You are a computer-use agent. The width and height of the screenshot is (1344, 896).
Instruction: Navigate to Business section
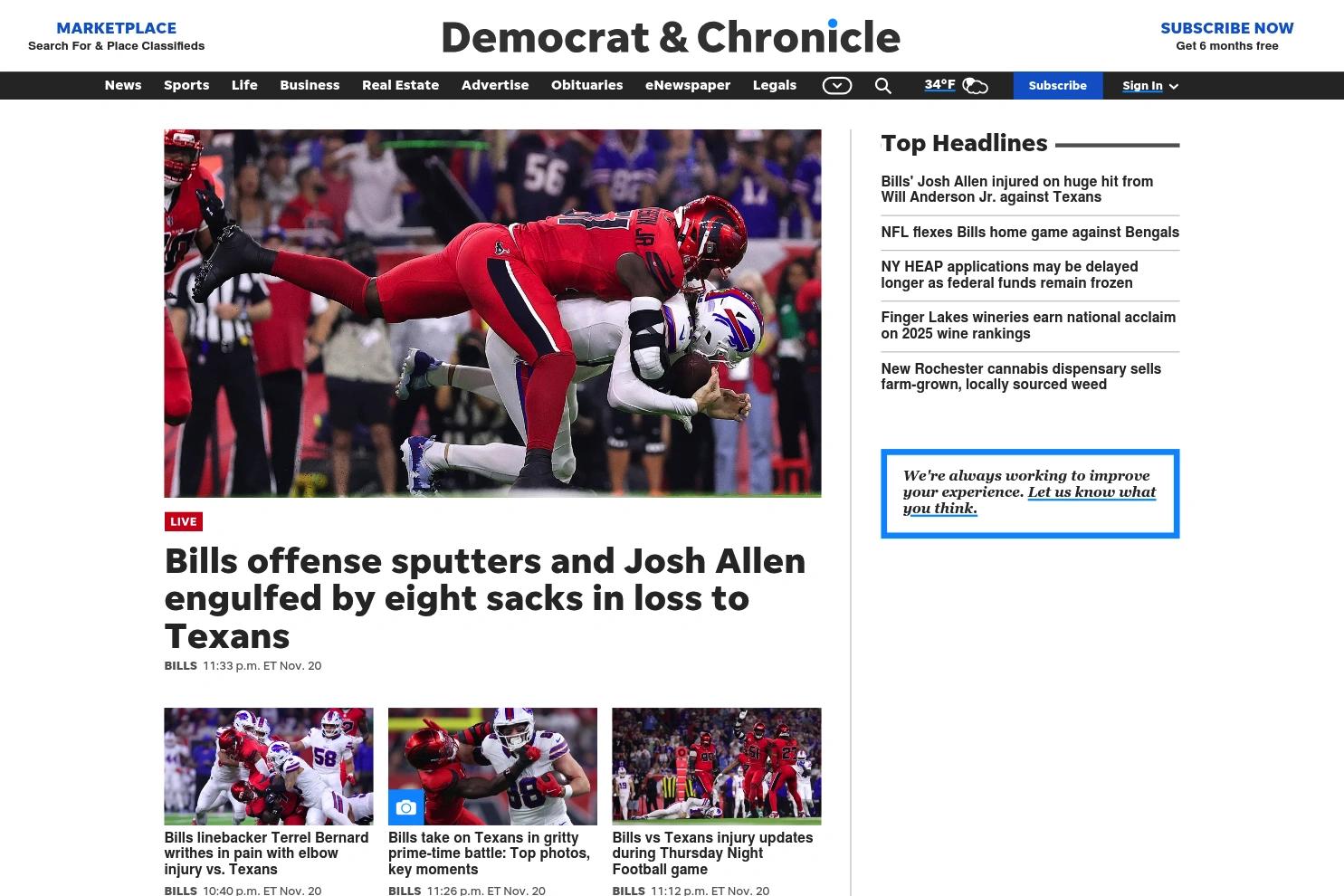[x=310, y=85]
